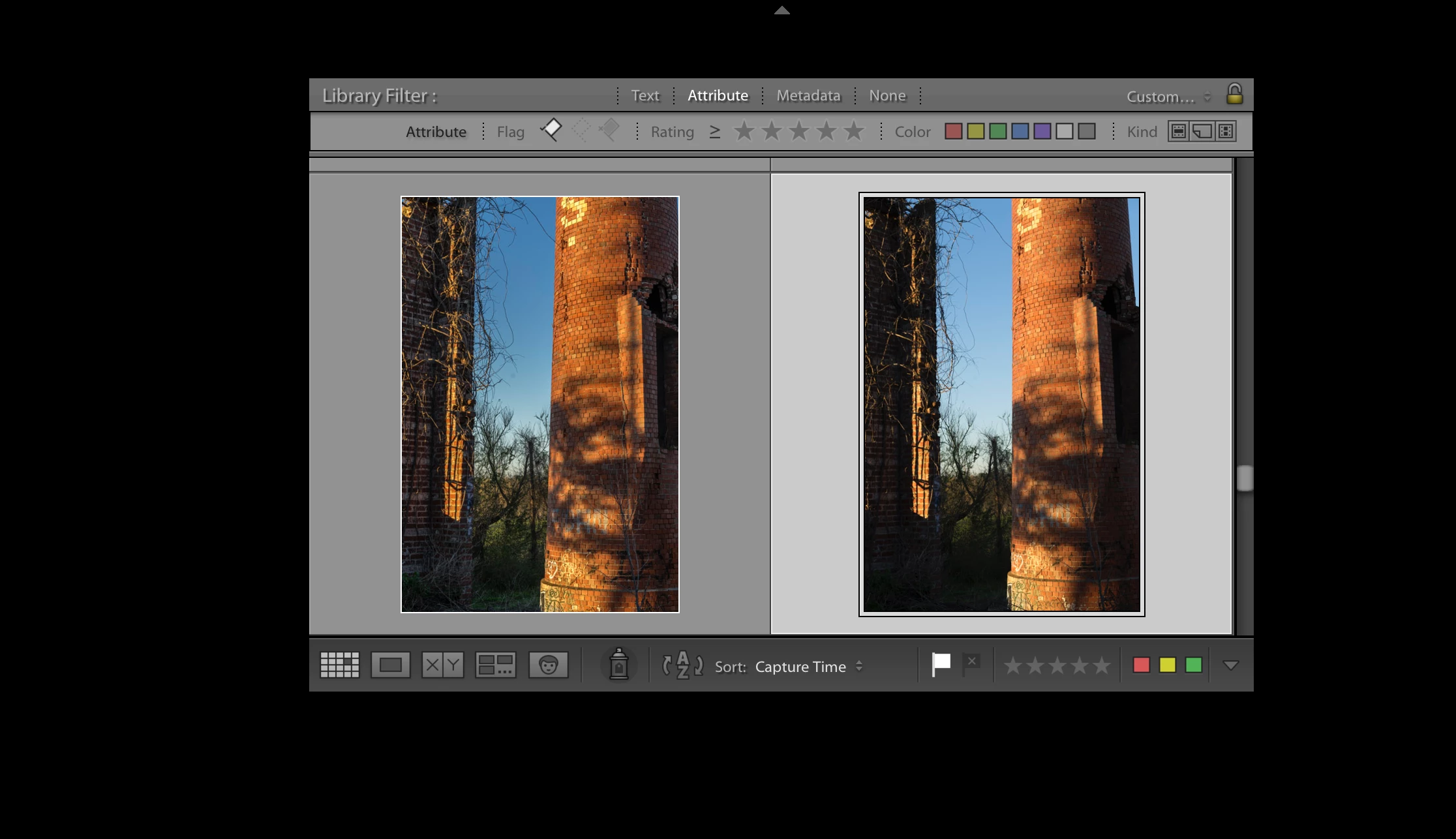Click the rating greater-or-equal symbol
The width and height of the screenshot is (1456, 839).
(715, 132)
